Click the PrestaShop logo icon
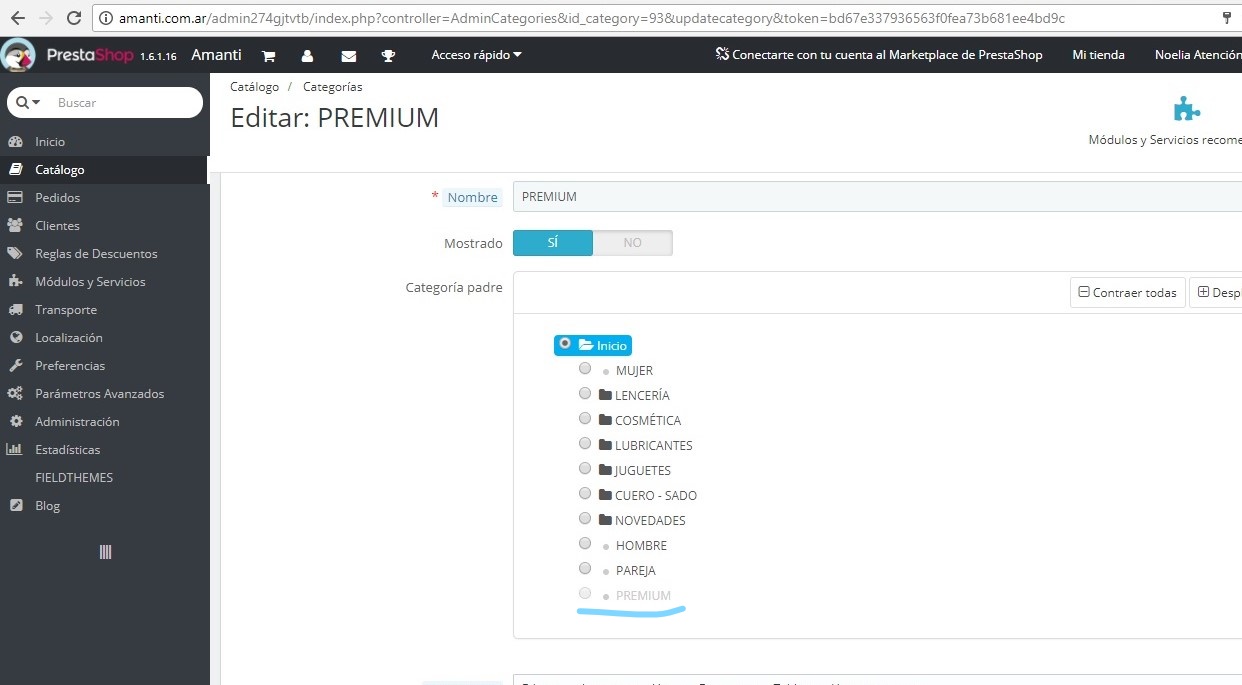The height and width of the screenshot is (685, 1242). [18, 54]
